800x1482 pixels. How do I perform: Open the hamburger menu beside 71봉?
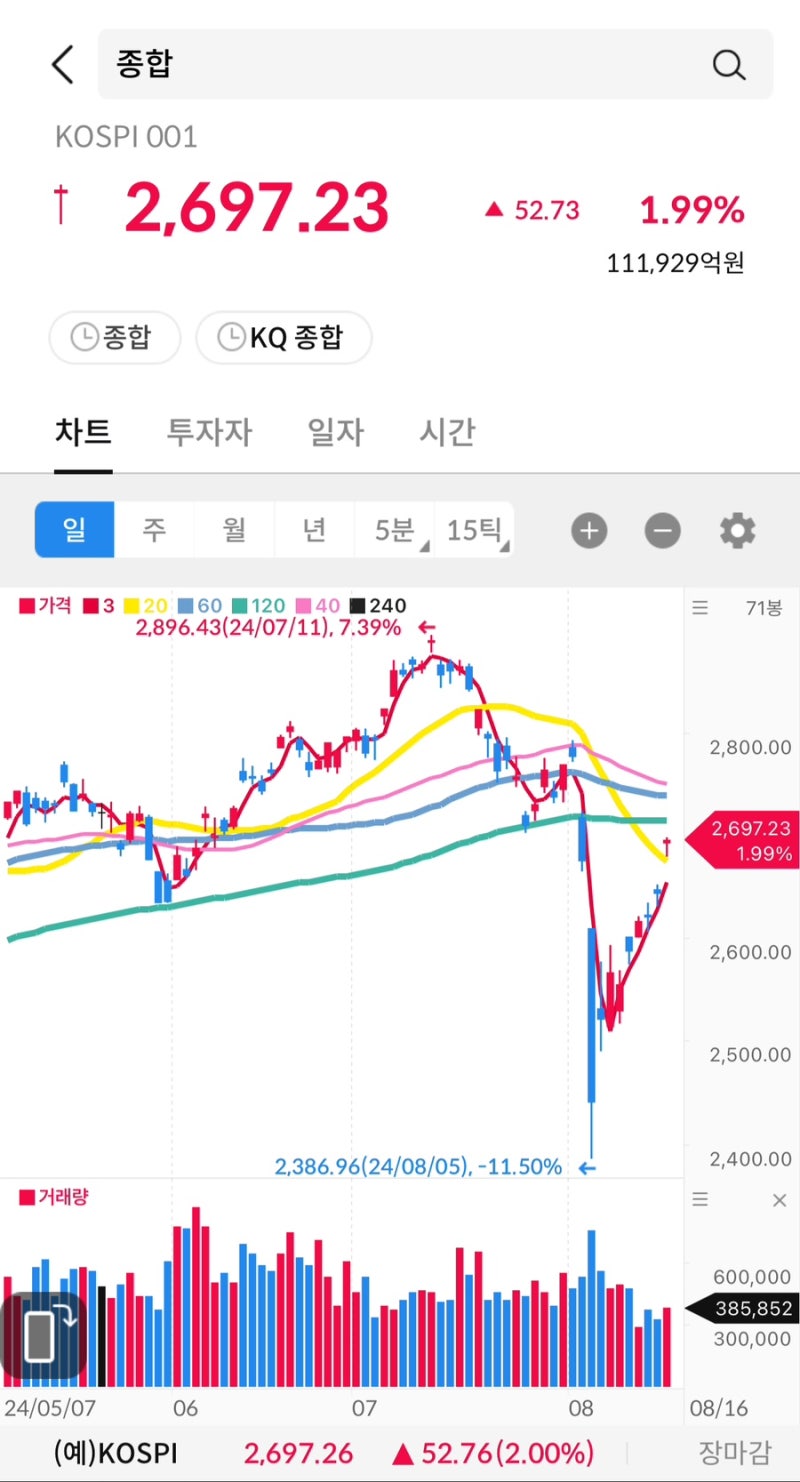click(699, 607)
